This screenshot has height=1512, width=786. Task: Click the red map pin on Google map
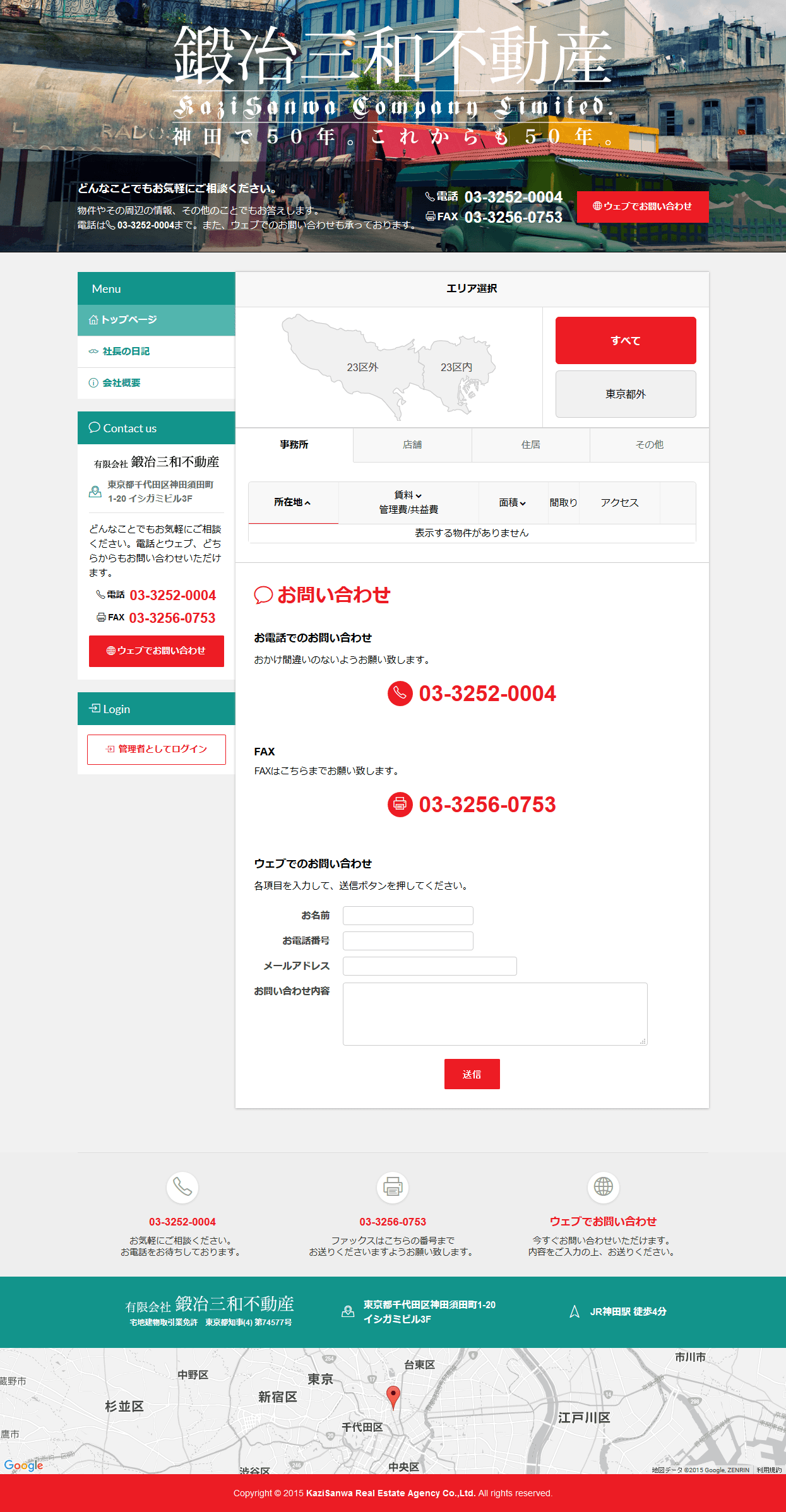(393, 1395)
